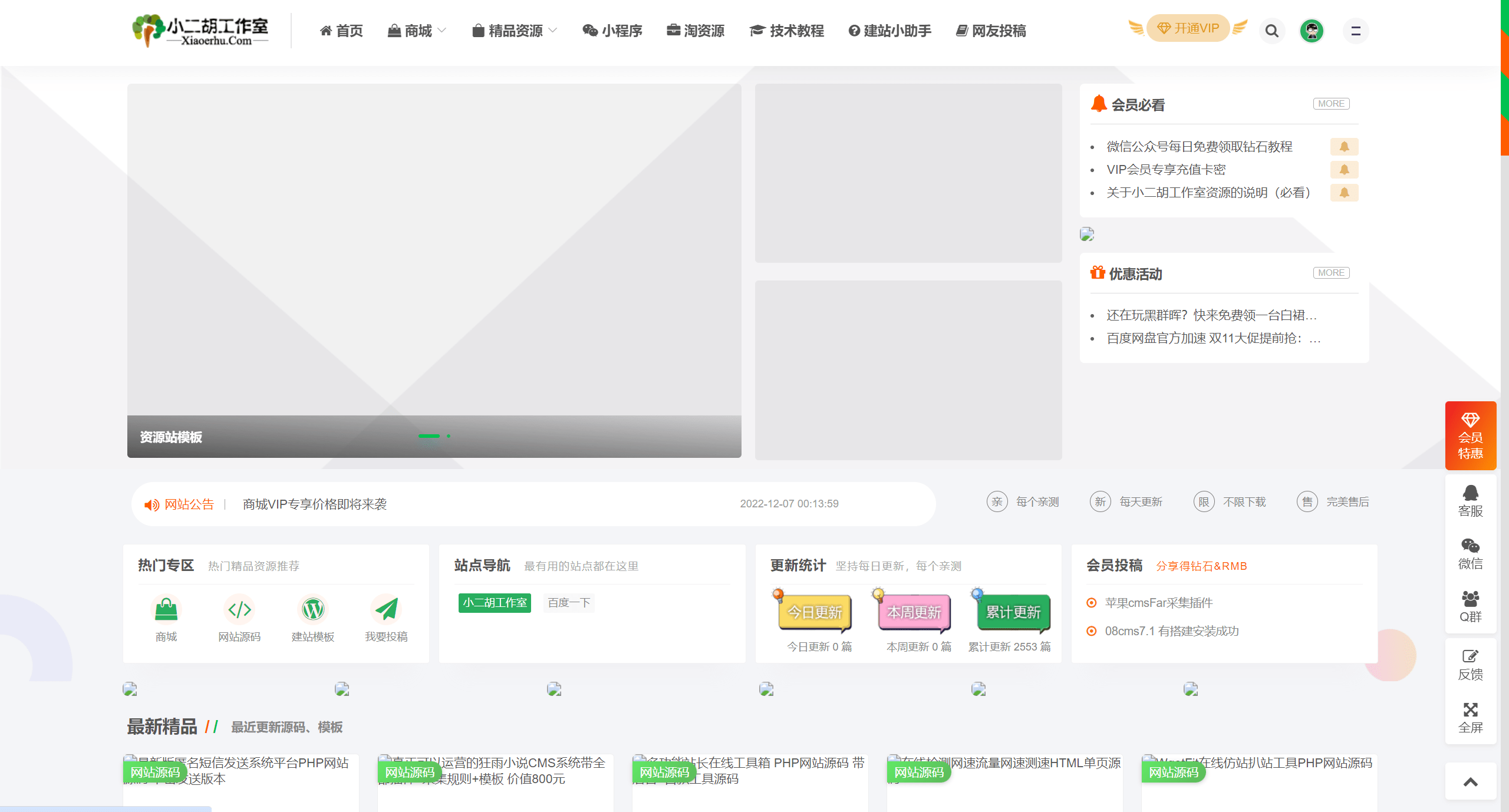Click the upper small banner placeholder image

point(908,173)
